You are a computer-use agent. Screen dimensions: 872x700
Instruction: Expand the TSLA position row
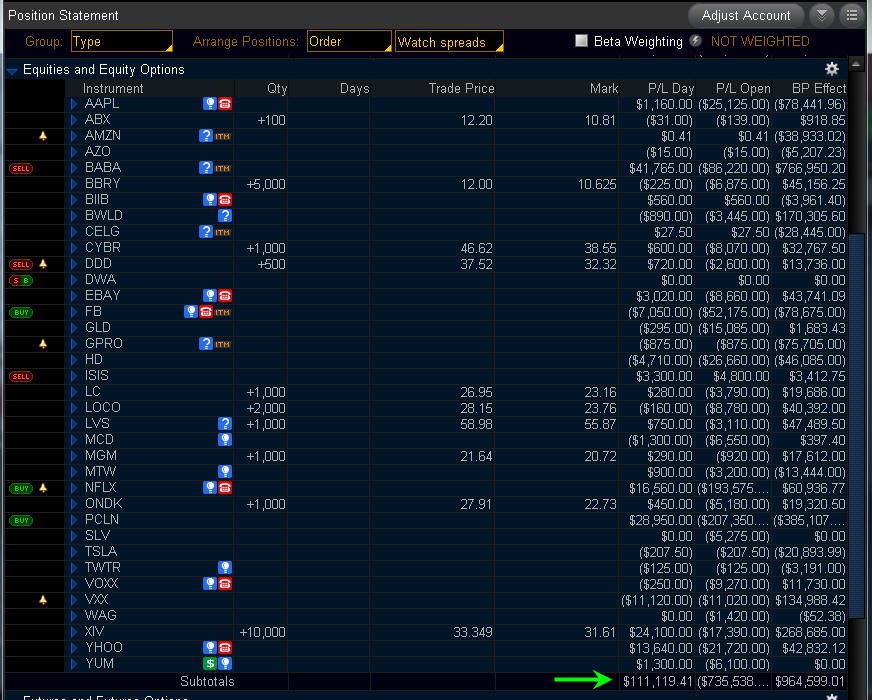point(74,552)
